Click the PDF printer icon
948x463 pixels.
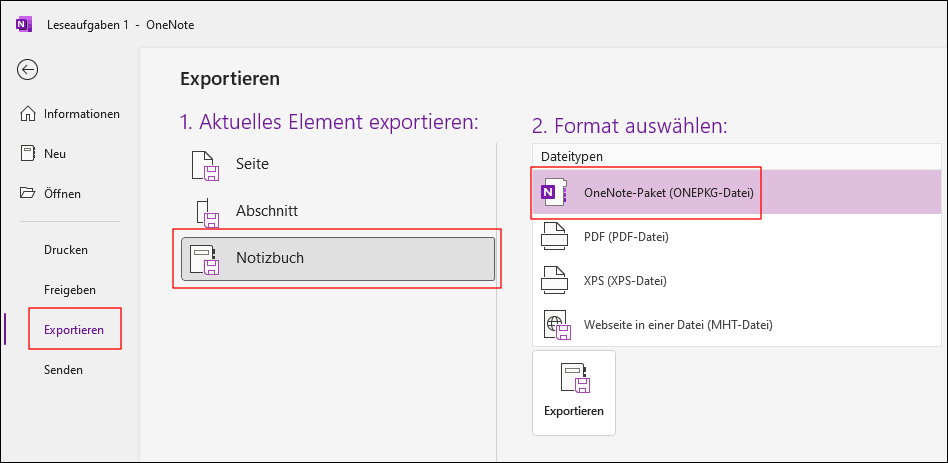(x=555, y=237)
